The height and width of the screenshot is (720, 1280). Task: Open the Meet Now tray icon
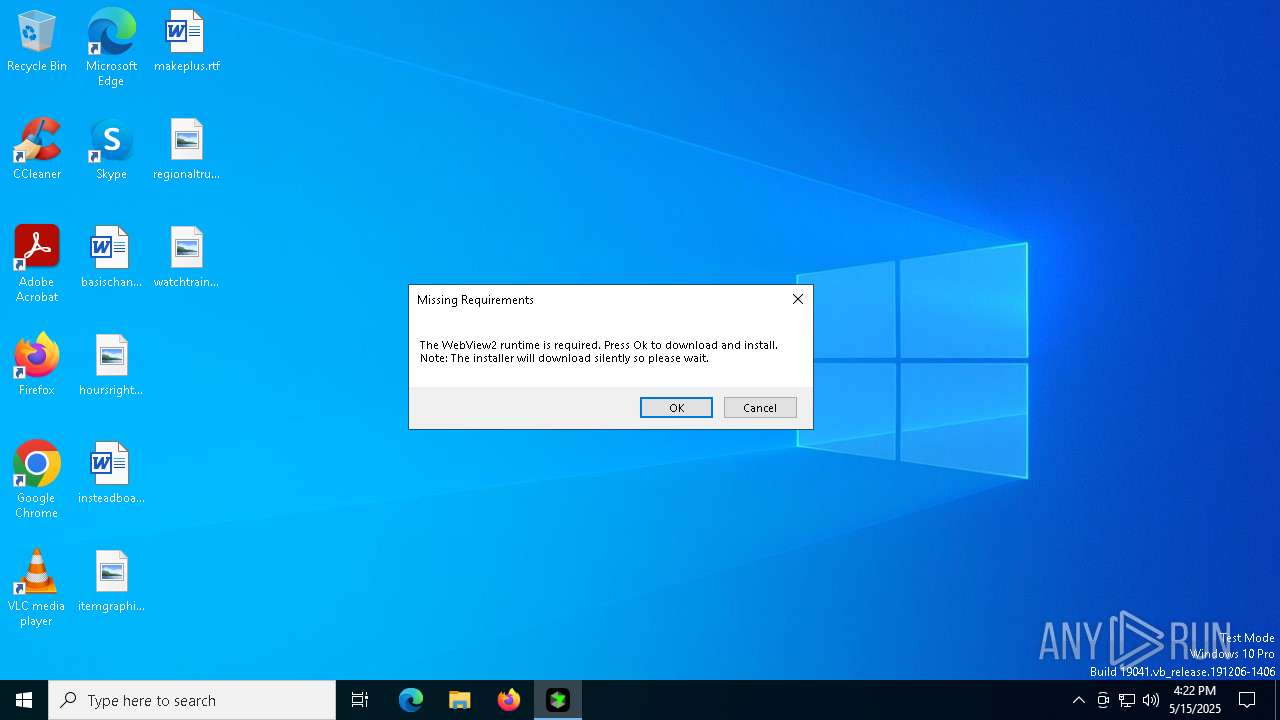coord(1103,700)
